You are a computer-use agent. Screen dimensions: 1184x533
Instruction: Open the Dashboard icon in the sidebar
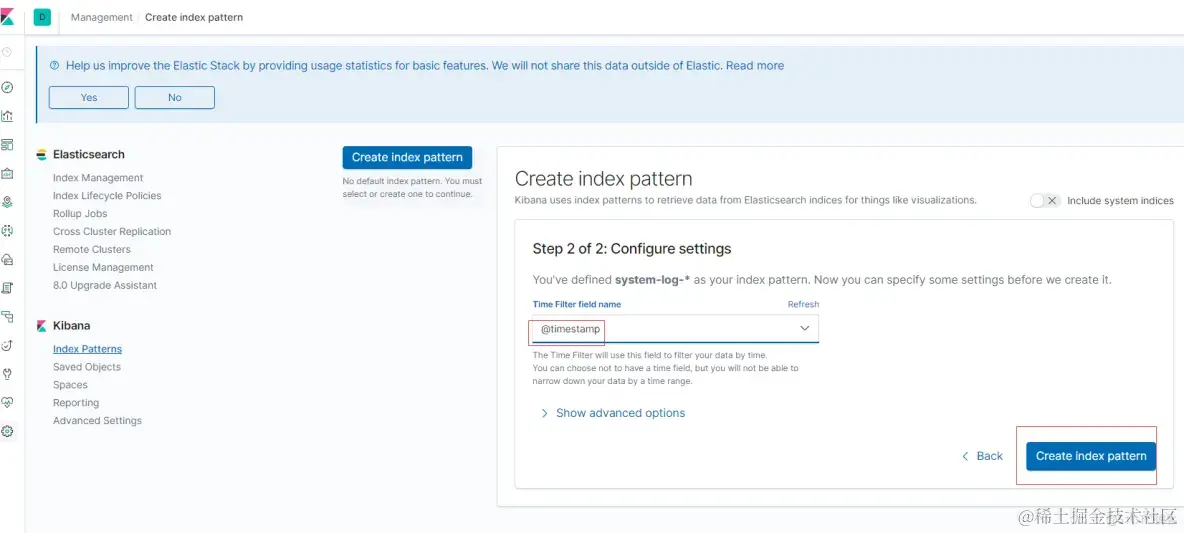pyautogui.click(x=8, y=144)
